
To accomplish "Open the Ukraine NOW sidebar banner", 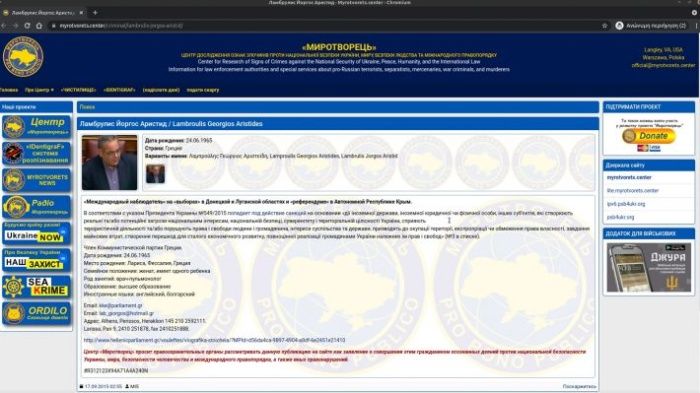I will [36, 233].
